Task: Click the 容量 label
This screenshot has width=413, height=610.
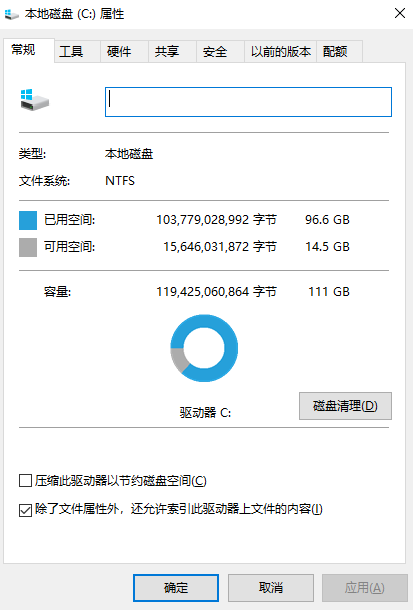Action: coord(57,292)
